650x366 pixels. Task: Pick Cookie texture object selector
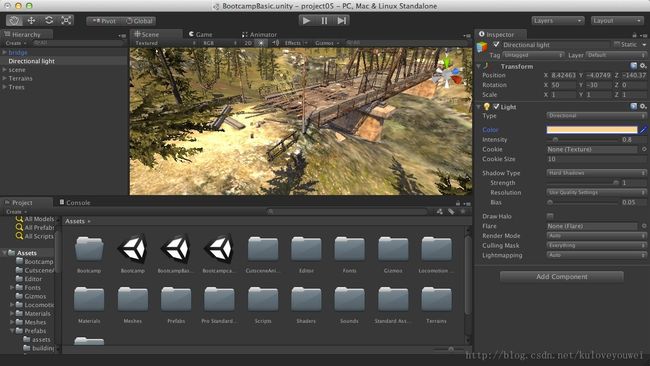[x=644, y=149]
